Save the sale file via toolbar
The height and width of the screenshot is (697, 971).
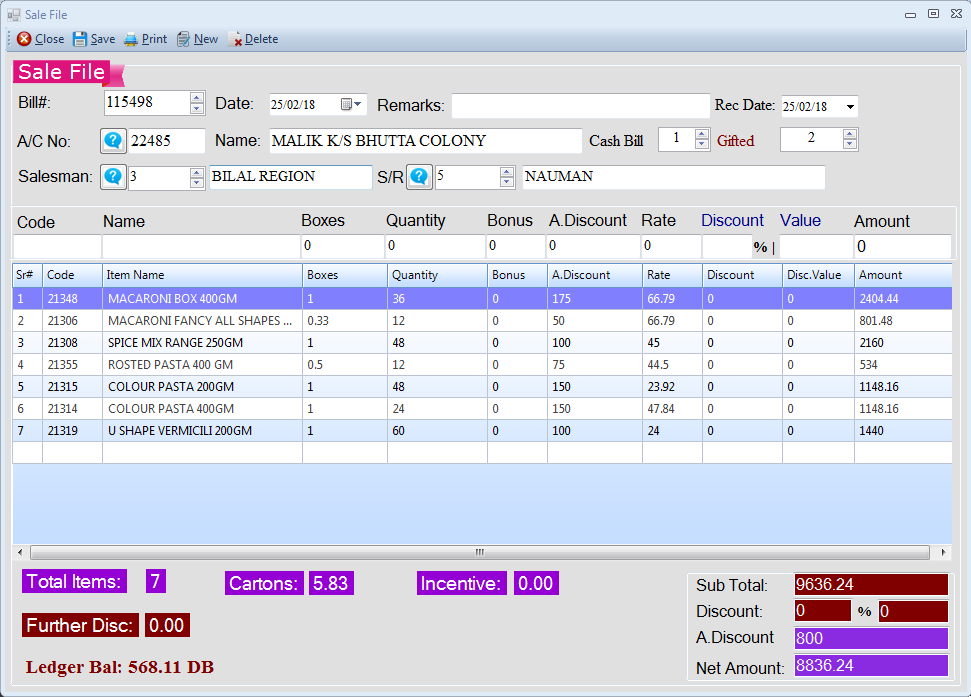click(x=94, y=39)
